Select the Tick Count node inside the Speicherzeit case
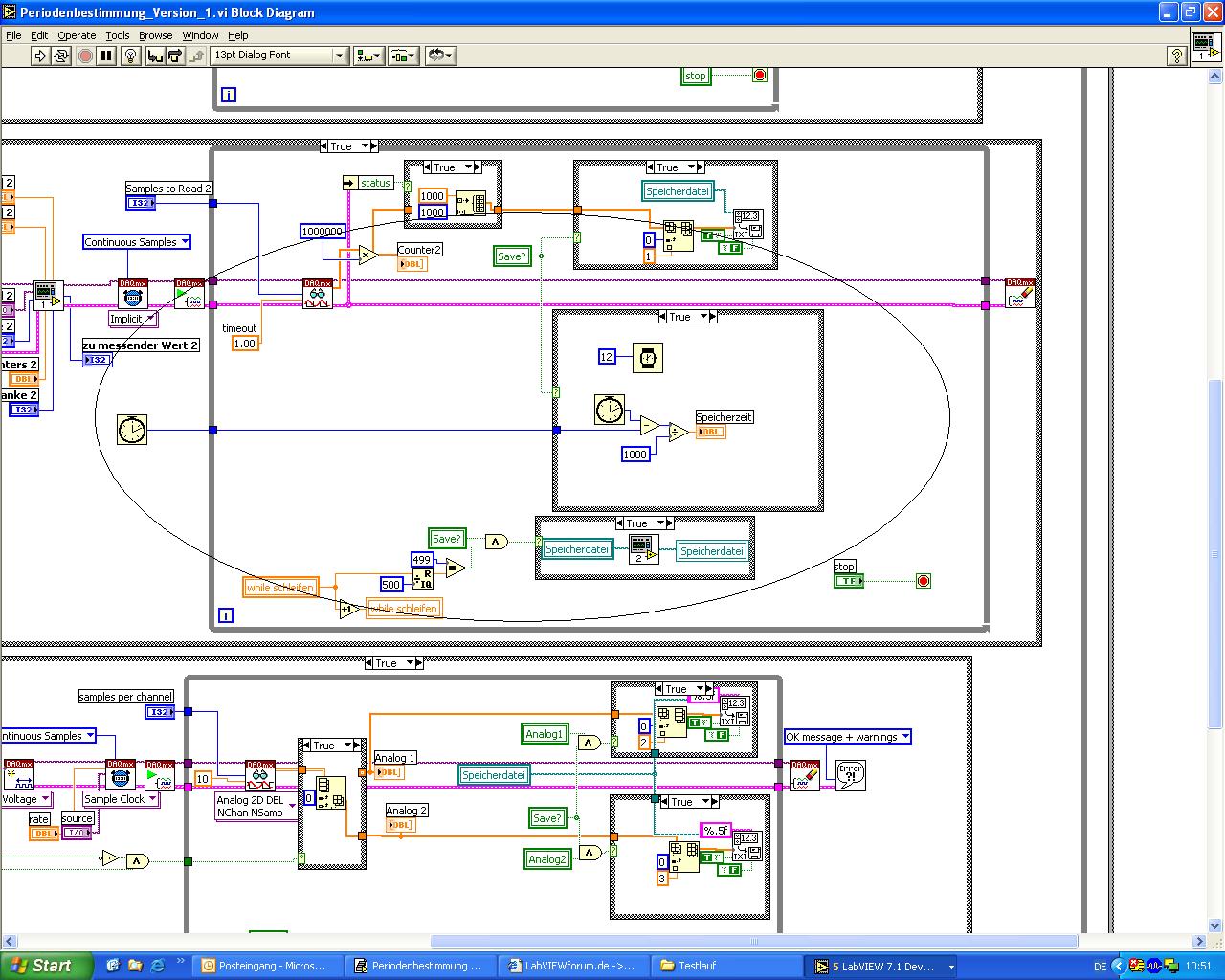 point(609,410)
